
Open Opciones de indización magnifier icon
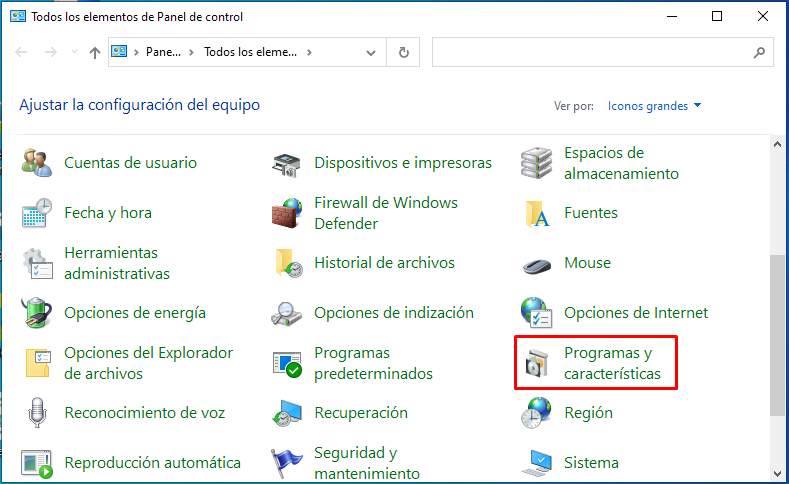pos(286,313)
